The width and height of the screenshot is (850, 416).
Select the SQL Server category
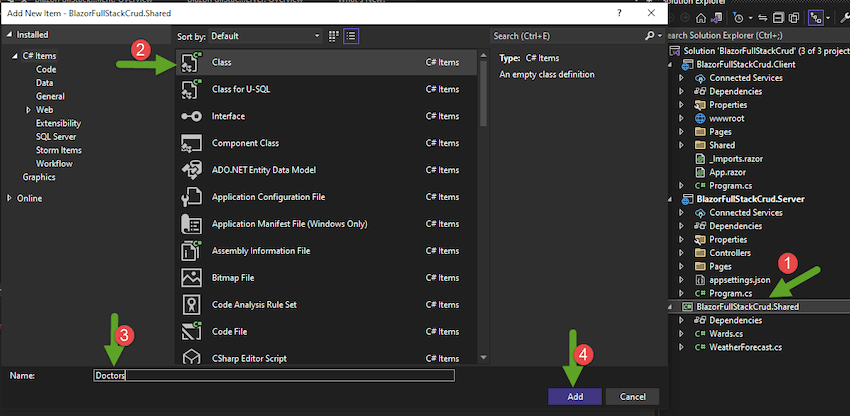click(x=56, y=137)
